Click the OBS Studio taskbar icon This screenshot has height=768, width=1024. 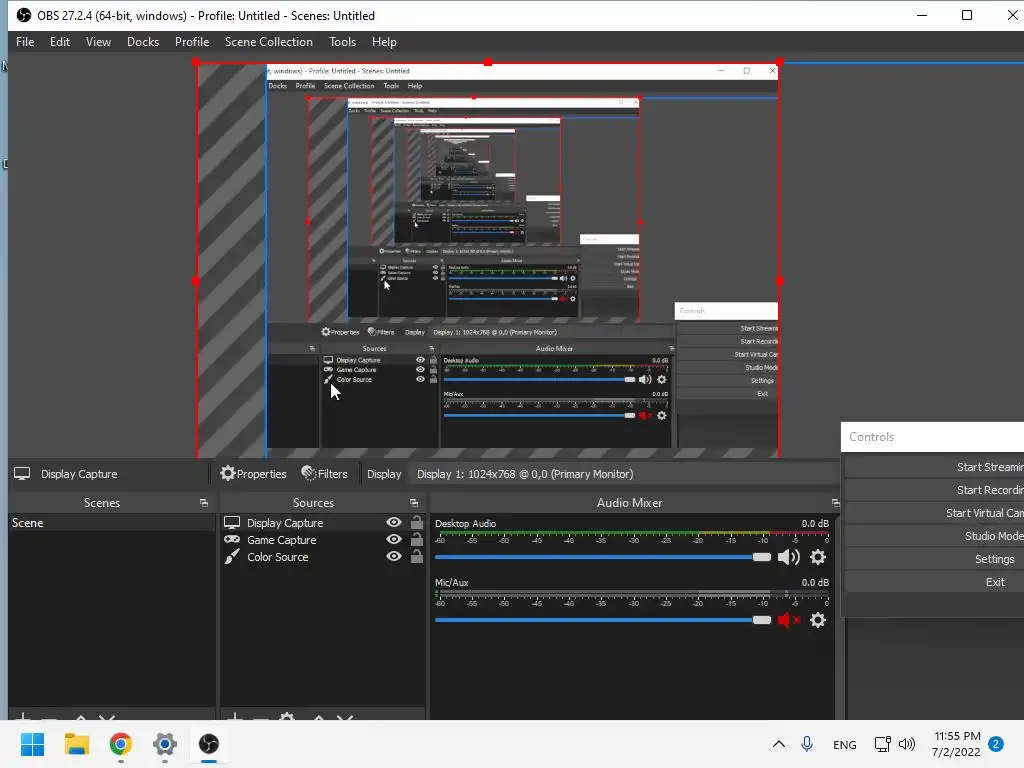pos(209,744)
